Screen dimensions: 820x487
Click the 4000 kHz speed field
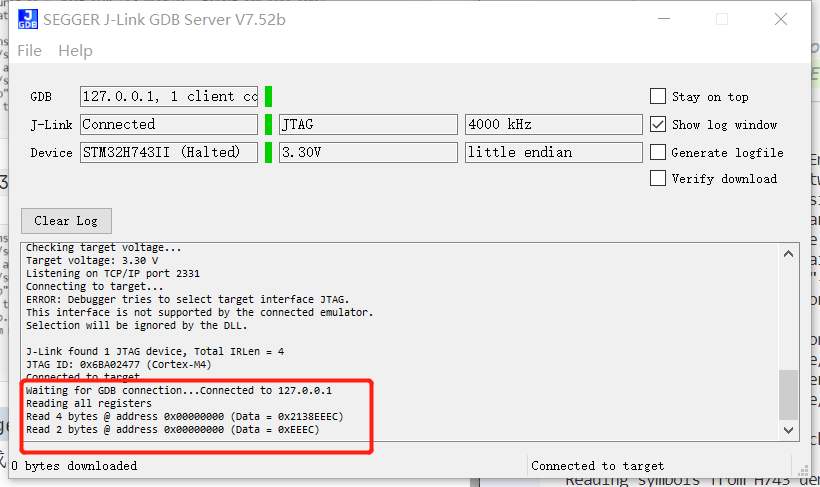(554, 124)
